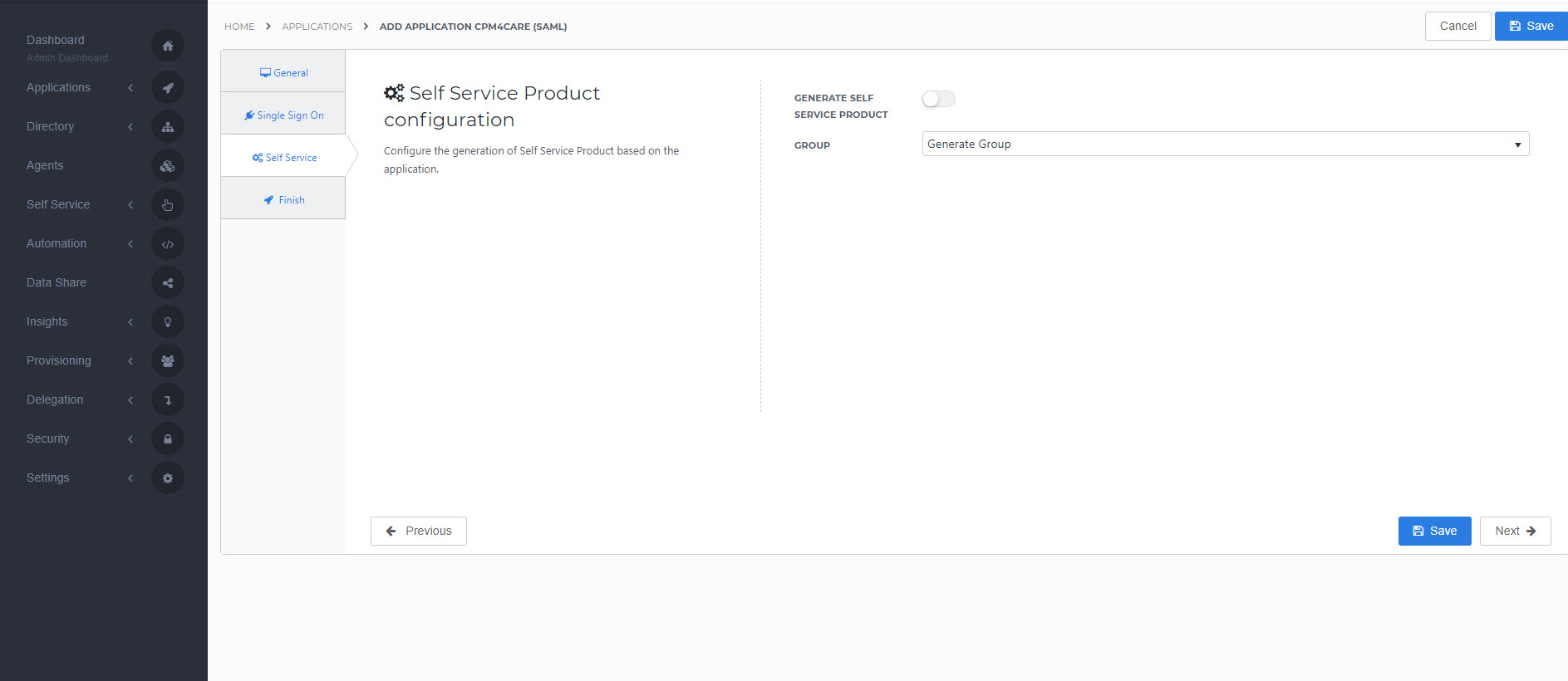This screenshot has width=1568, height=681.
Task: Expand the Insights sidebar chevron
Action: click(130, 321)
